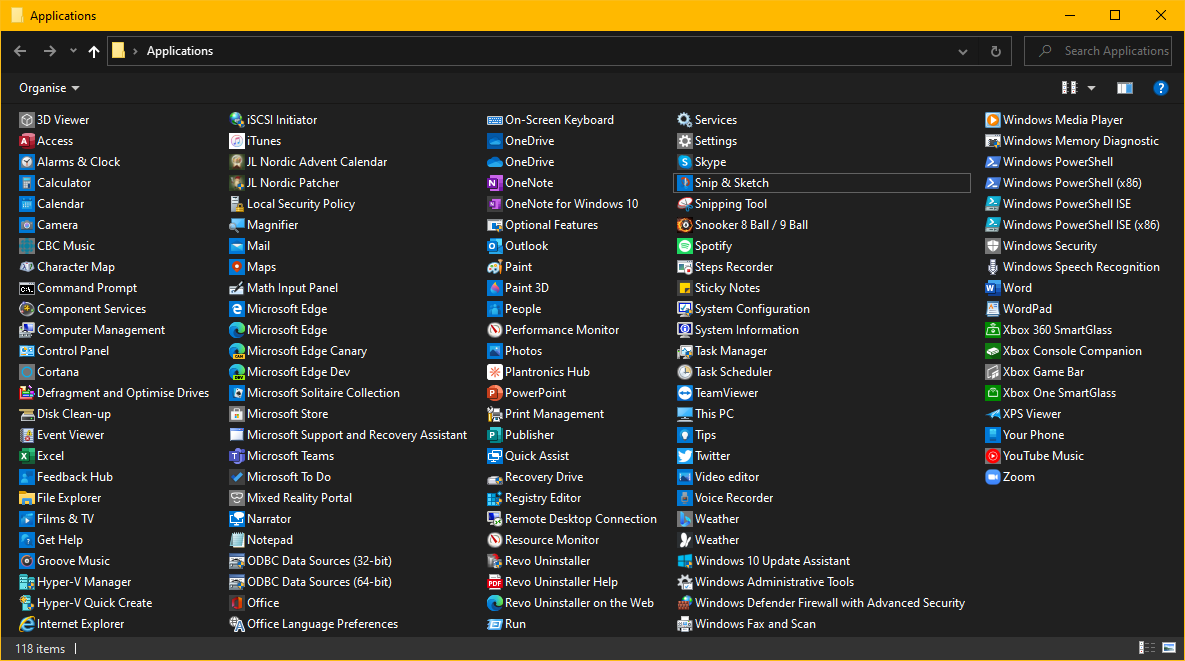
Task: Click the OneNote icon
Action: pos(494,183)
